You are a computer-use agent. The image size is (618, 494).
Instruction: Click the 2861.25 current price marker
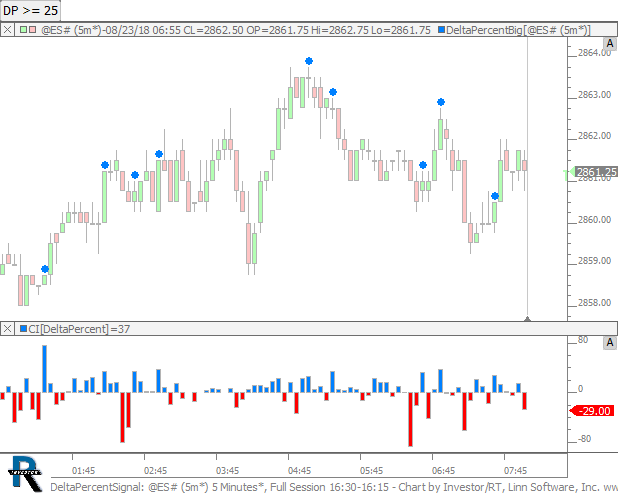pos(595,172)
